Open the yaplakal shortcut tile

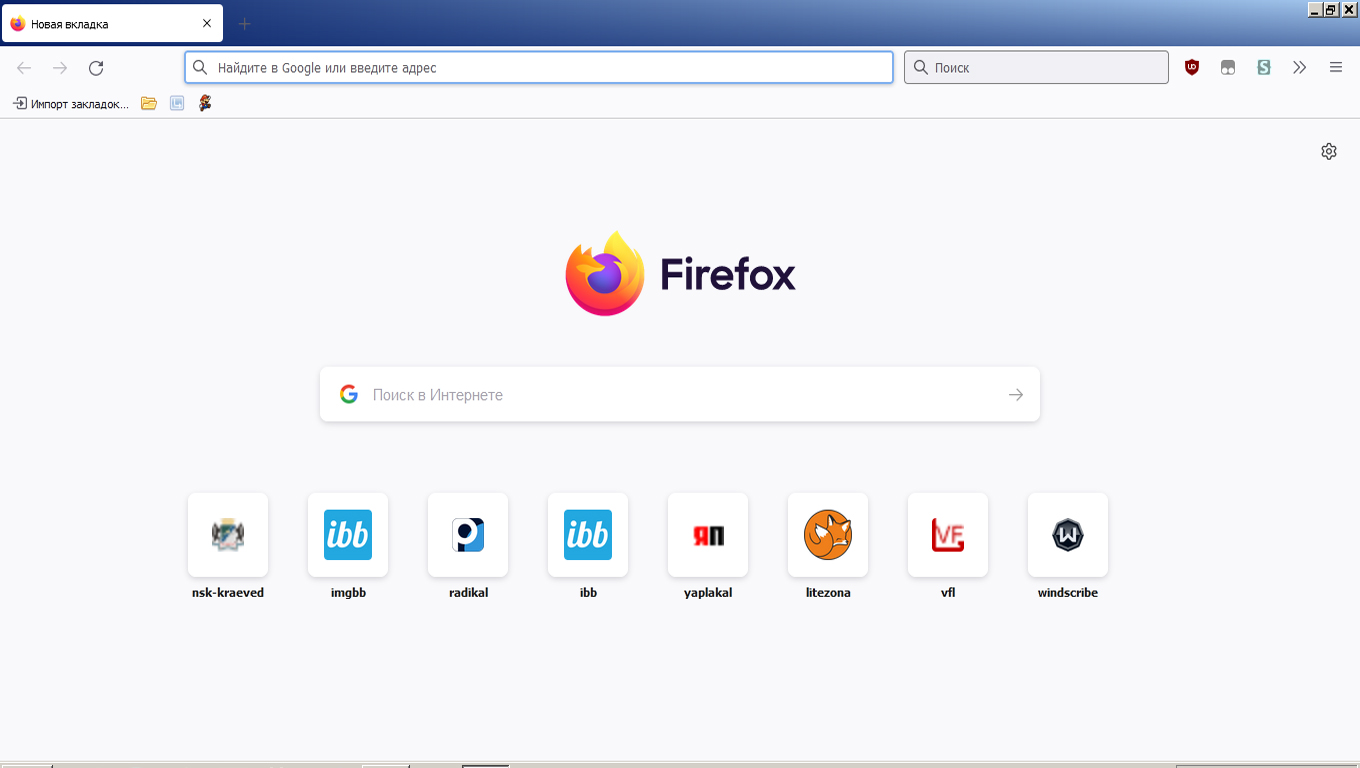click(708, 535)
